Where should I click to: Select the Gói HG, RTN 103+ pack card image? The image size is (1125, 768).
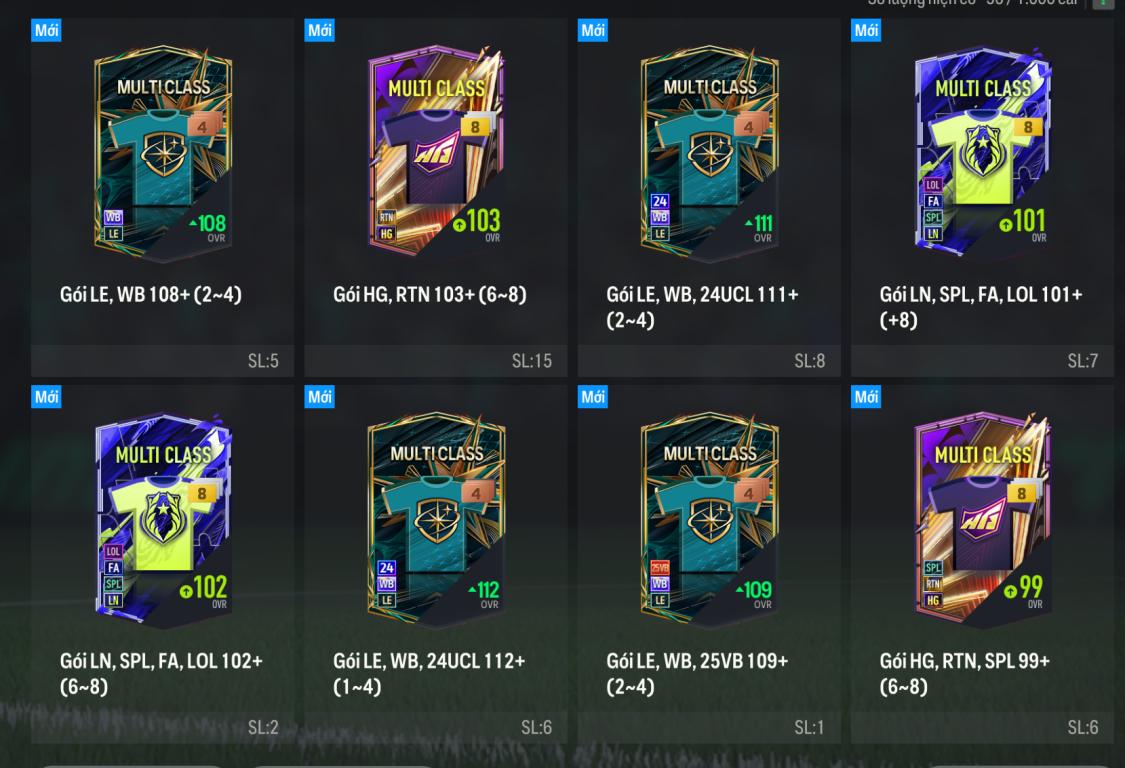coord(436,151)
